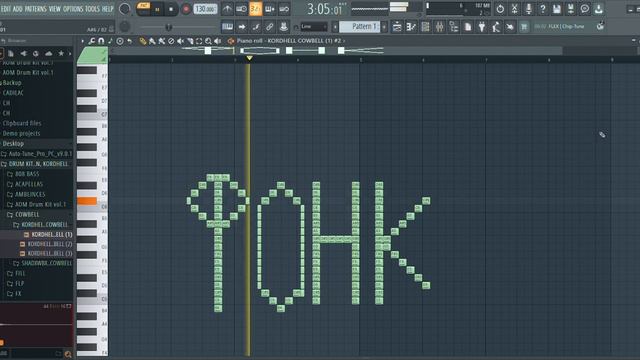This screenshot has width=640, height=360.
Task: Open the Browser view icon
Action: click(x=453, y=27)
